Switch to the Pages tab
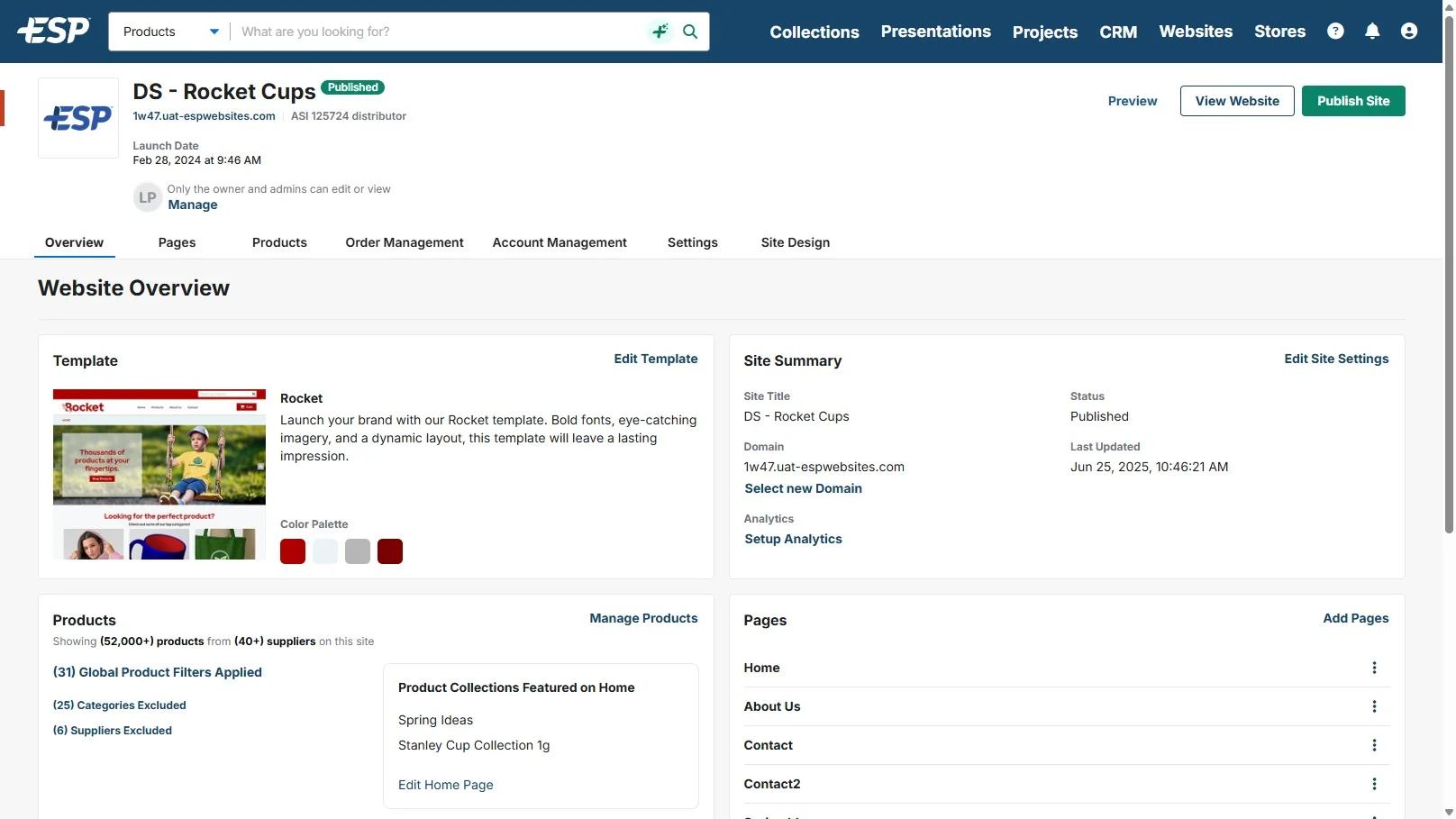Screen dimensions: 1456x819 point(177,242)
